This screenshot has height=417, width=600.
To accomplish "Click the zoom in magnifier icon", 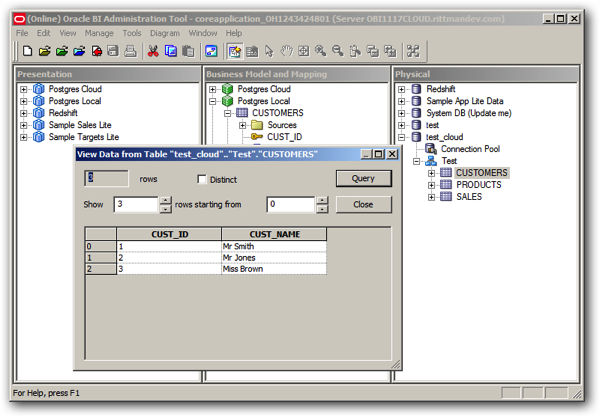I will tap(321, 51).
